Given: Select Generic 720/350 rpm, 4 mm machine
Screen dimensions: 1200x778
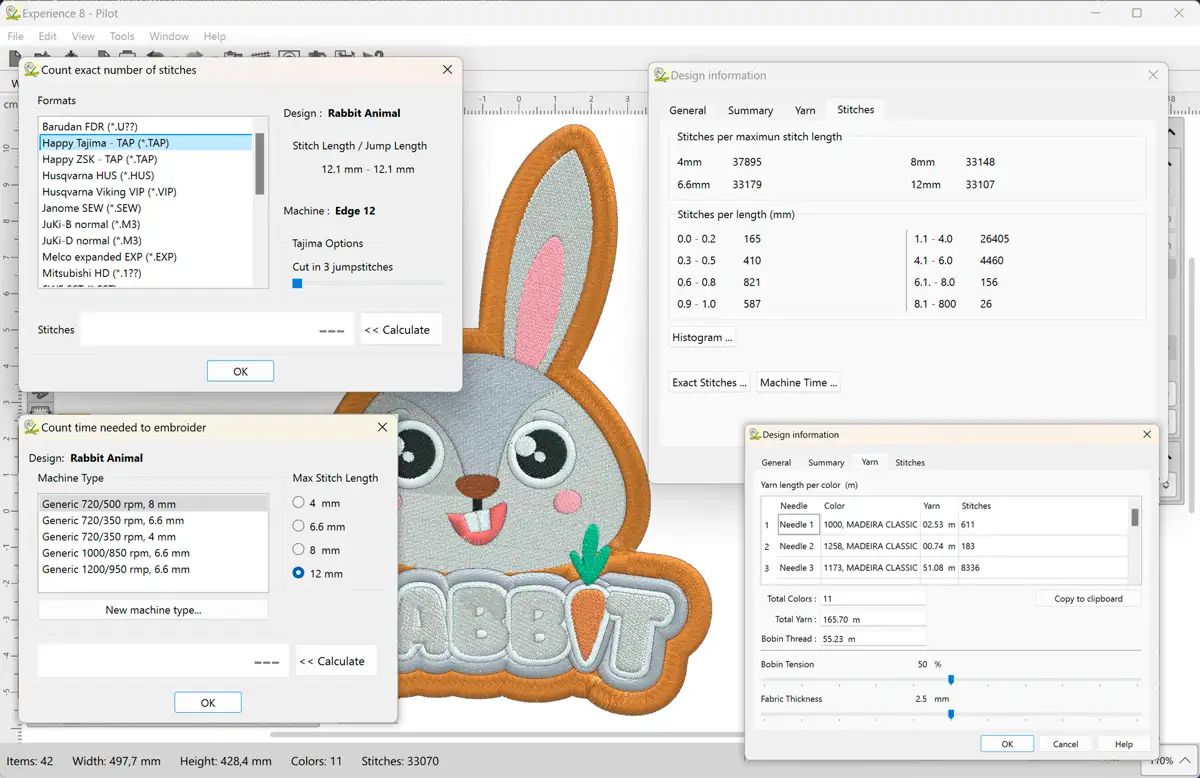Looking at the screenshot, I should (x=154, y=537).
